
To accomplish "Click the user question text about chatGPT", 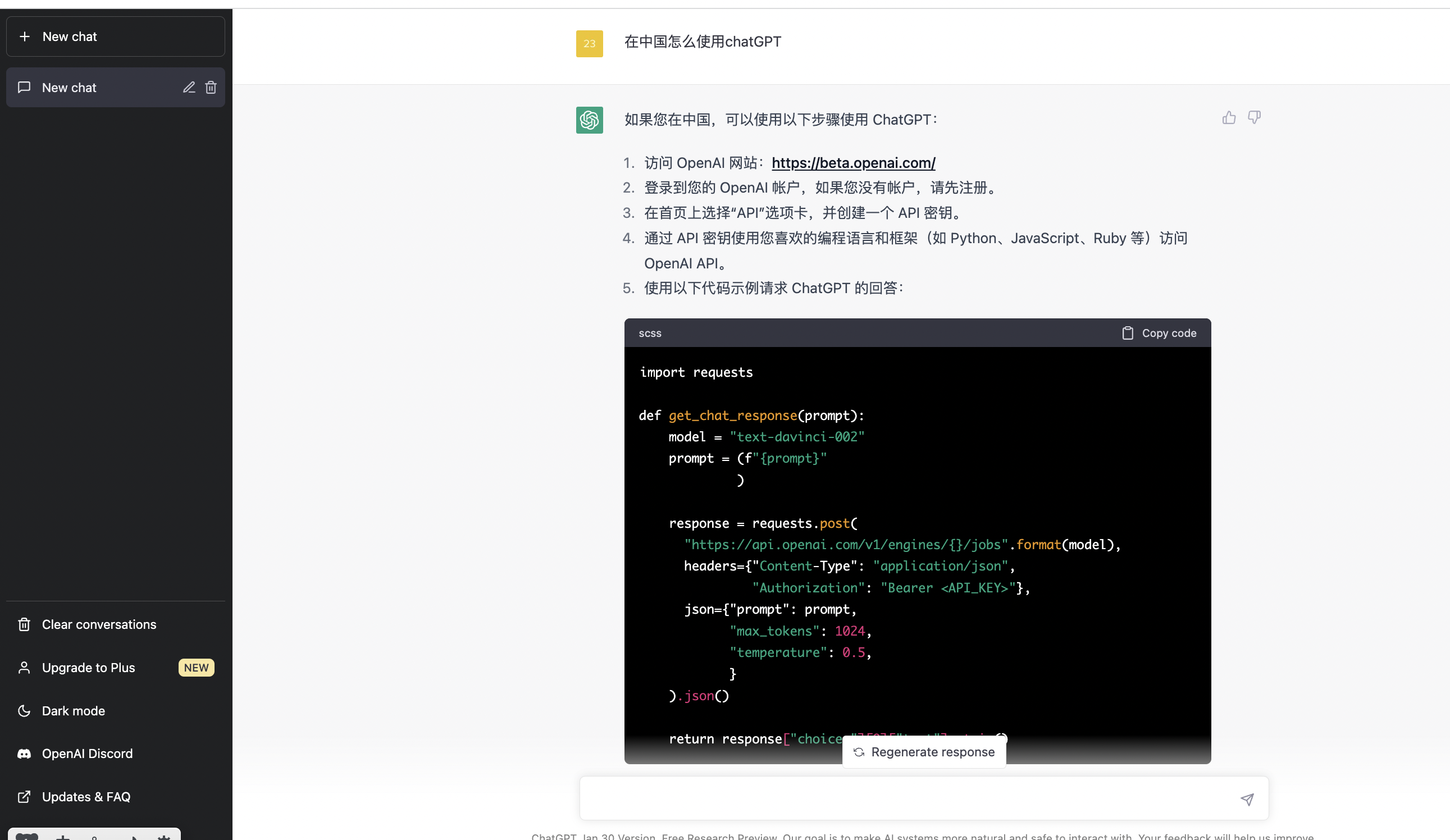I will coord(703,42).
